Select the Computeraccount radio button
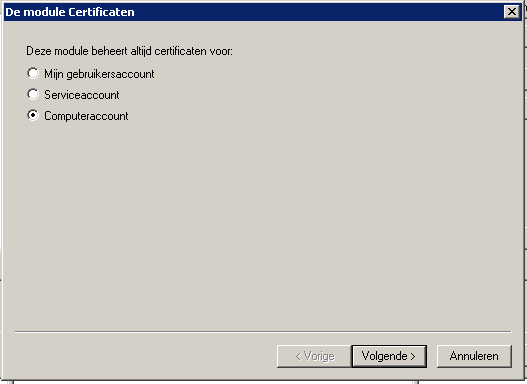Viewport: 527px width, 384px height. [33, 115]
